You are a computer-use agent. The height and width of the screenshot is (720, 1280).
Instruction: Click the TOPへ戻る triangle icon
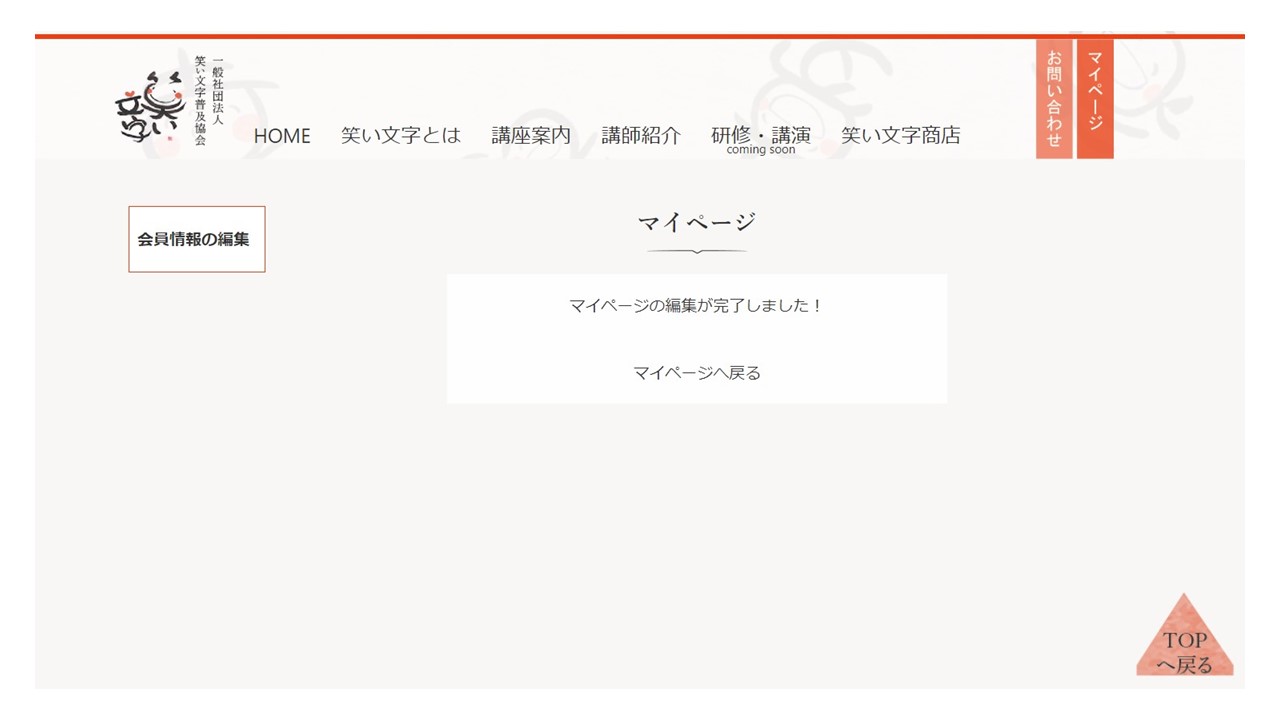[x=1185, y=636]
